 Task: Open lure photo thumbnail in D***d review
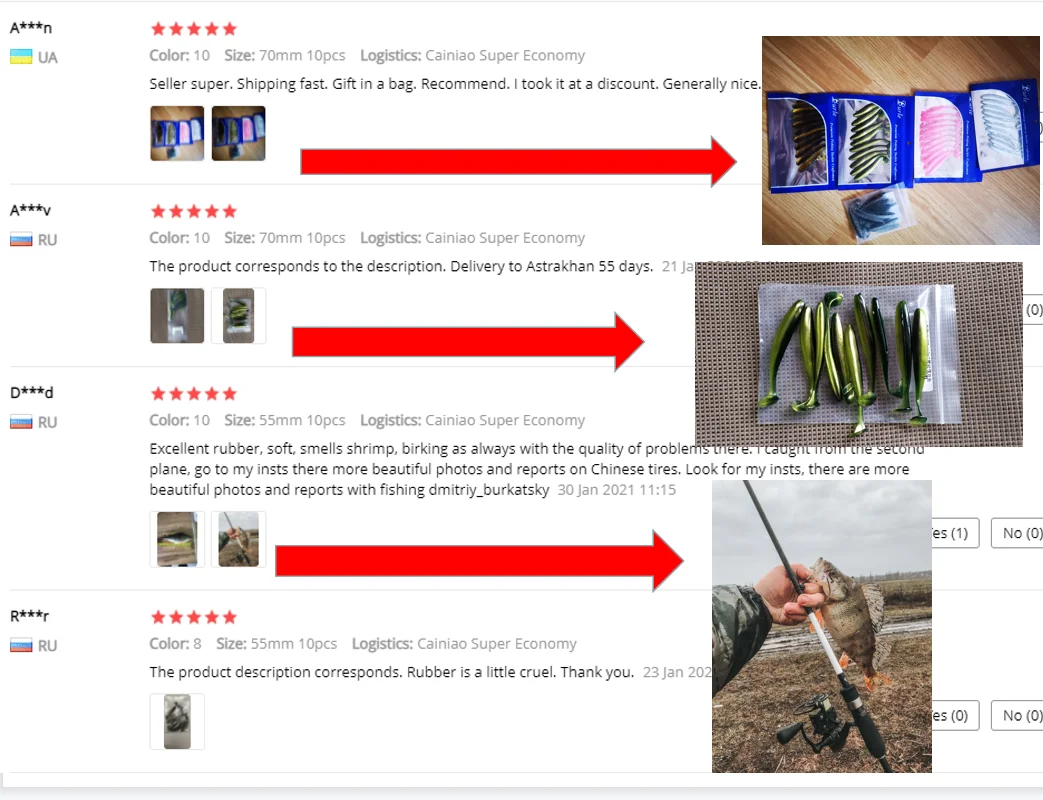click(x=177, y=539)
